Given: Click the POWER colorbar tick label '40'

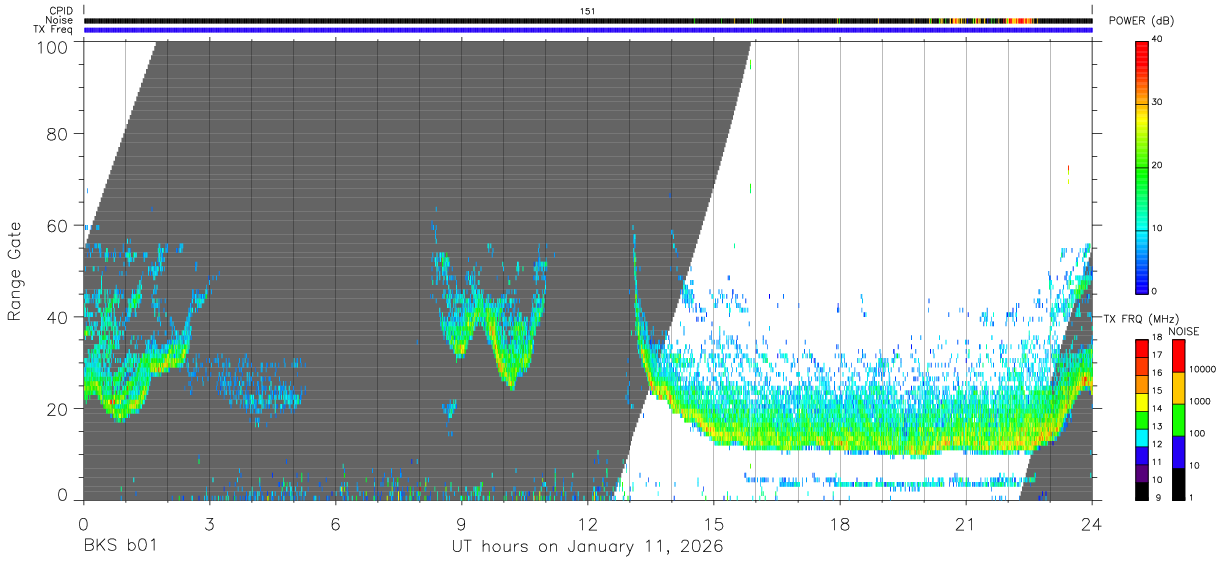Looking at the screenshot, I should [x=1159, y=39].
